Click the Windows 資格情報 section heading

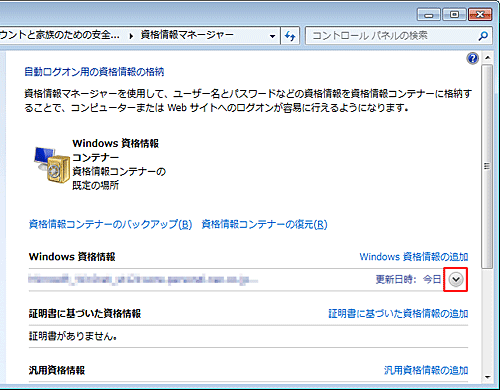click(72, 257)
